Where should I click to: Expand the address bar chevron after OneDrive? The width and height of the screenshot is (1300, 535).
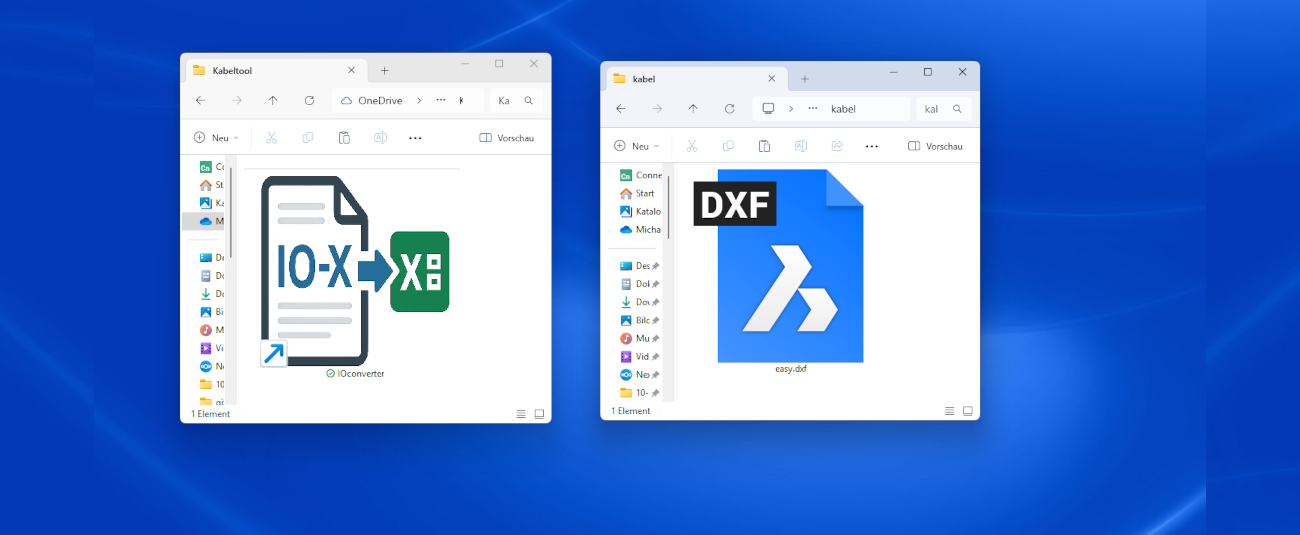pyautogui.click(x=419, y=101)
